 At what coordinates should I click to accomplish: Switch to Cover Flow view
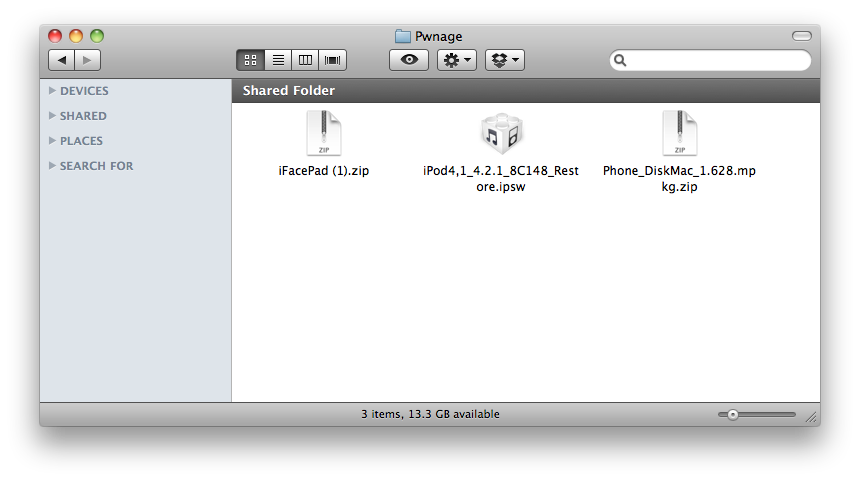(333, 60)
